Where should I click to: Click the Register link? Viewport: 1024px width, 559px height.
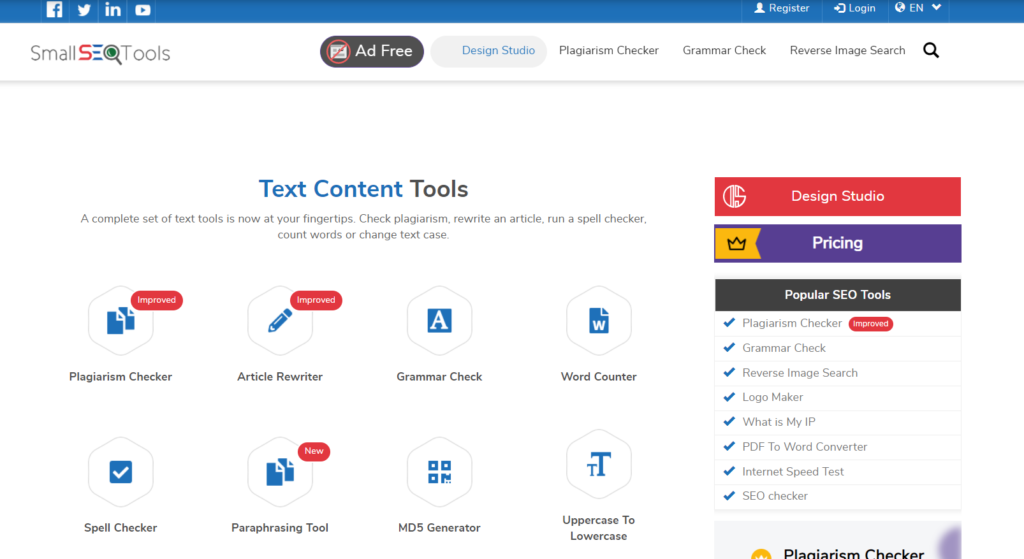[x=782, y=8]
